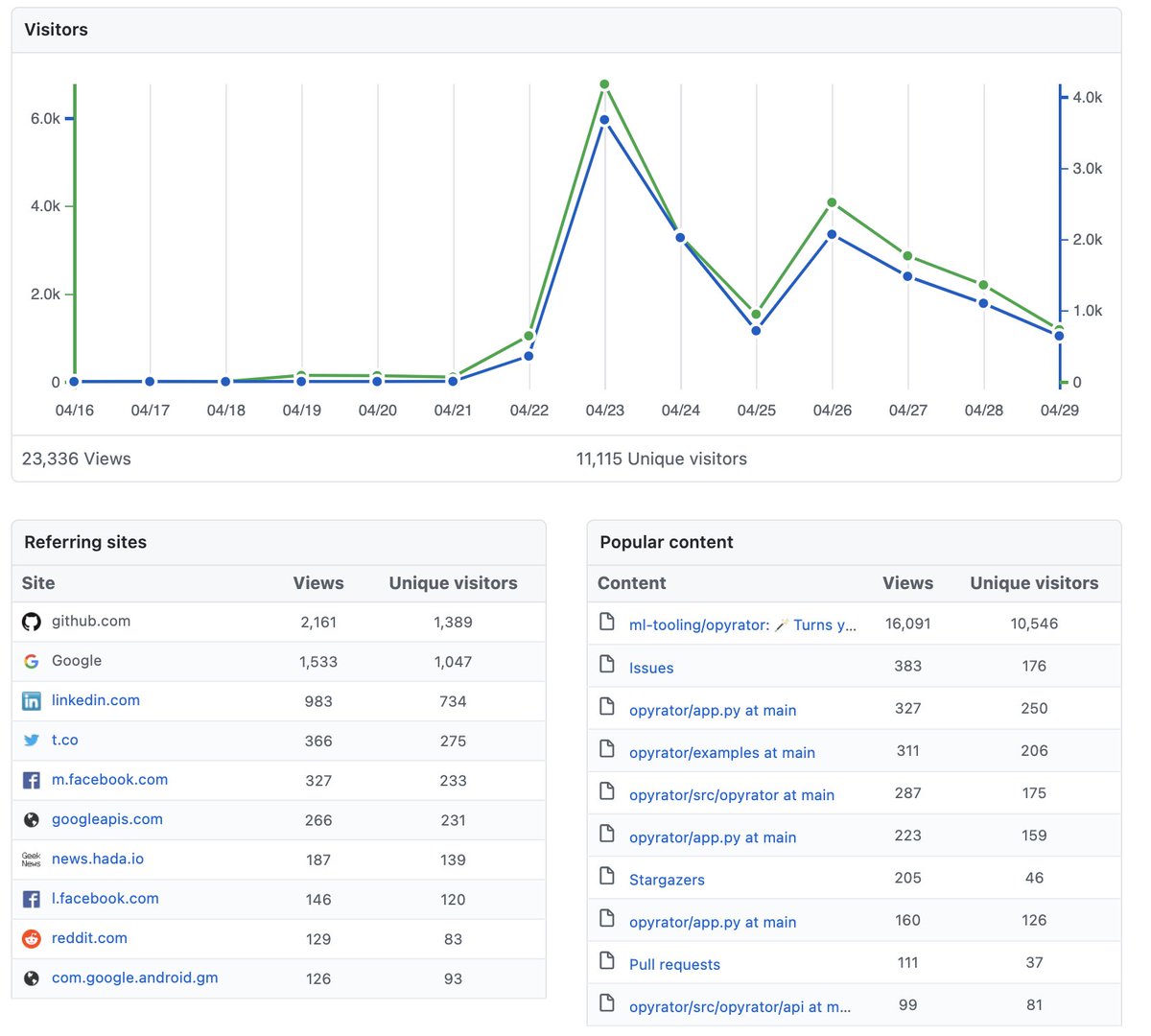The image size is (1151, 1036).
Task: Open the googleapis.com referrer link
Action: 107,819
